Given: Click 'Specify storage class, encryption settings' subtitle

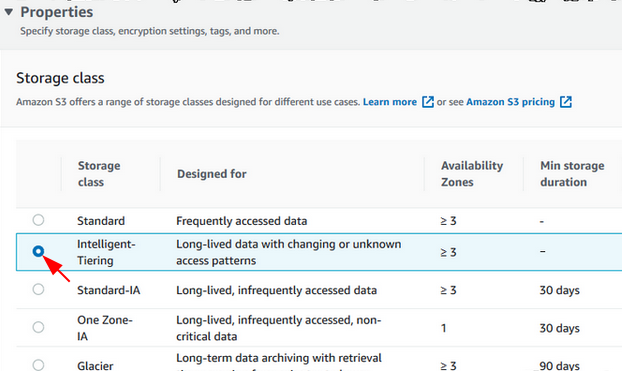Looking at the screenshot, I should coord(150,31).
